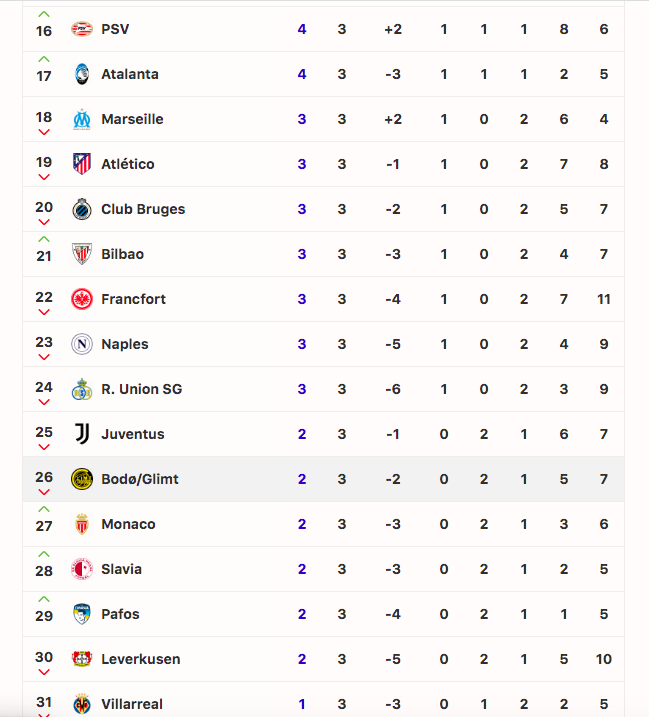649x717 pixels.
Task: Click PSV's 4 points value
Action: [x=302, y=29]
